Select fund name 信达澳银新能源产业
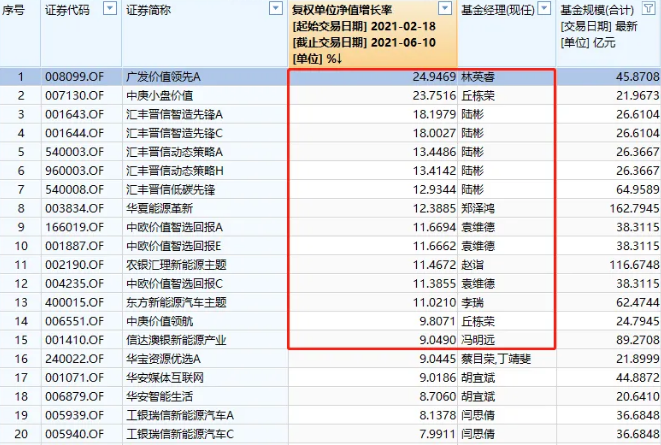This screenshot has height=445, width=661. 176,340
